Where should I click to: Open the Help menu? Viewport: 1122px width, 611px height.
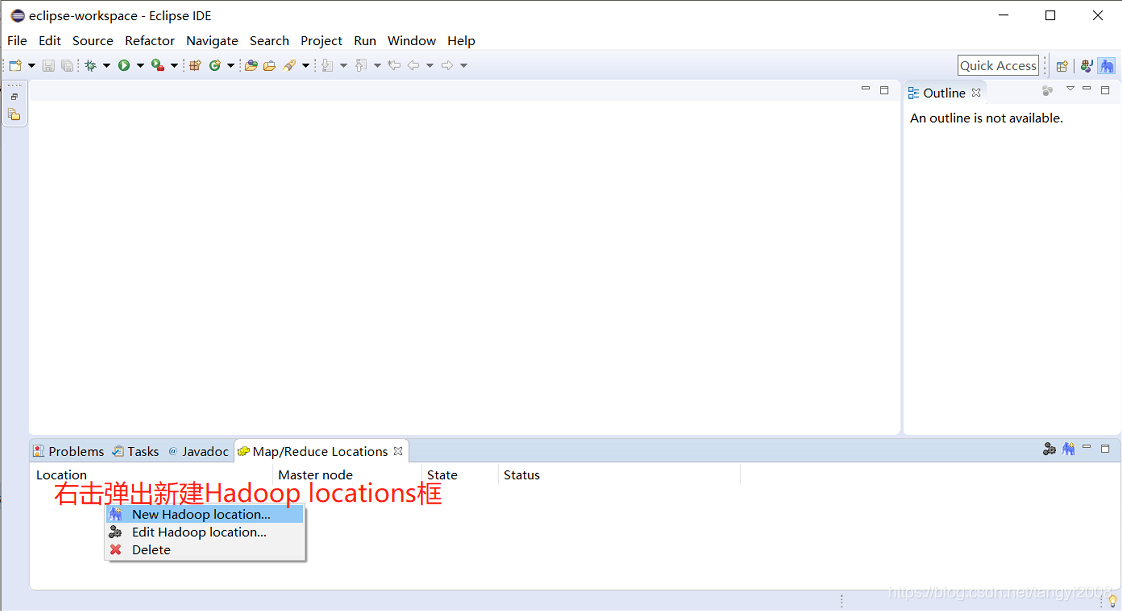tap(462, 41)
